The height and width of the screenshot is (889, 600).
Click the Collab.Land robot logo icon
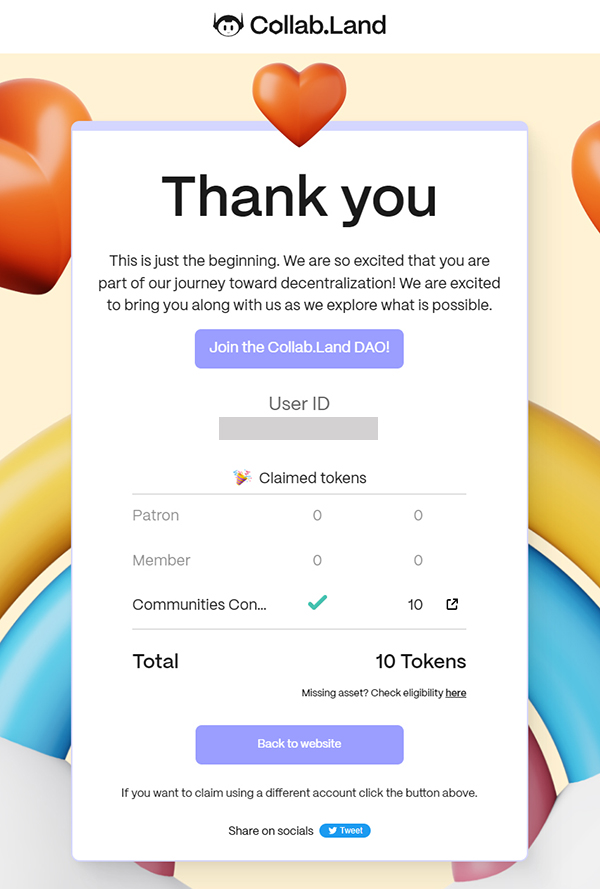[228, 25]
